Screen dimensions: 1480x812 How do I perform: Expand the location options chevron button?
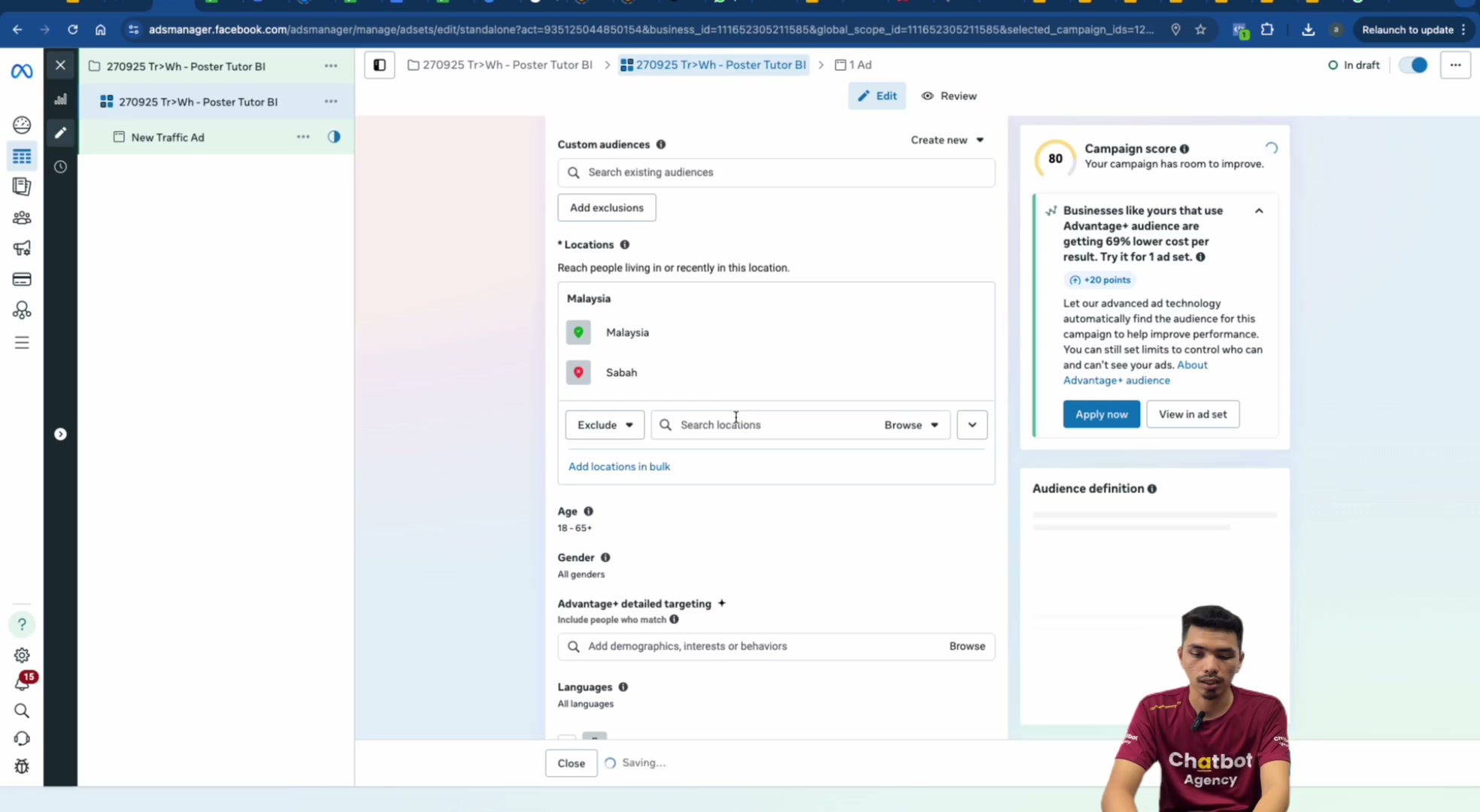coord(972,425)
